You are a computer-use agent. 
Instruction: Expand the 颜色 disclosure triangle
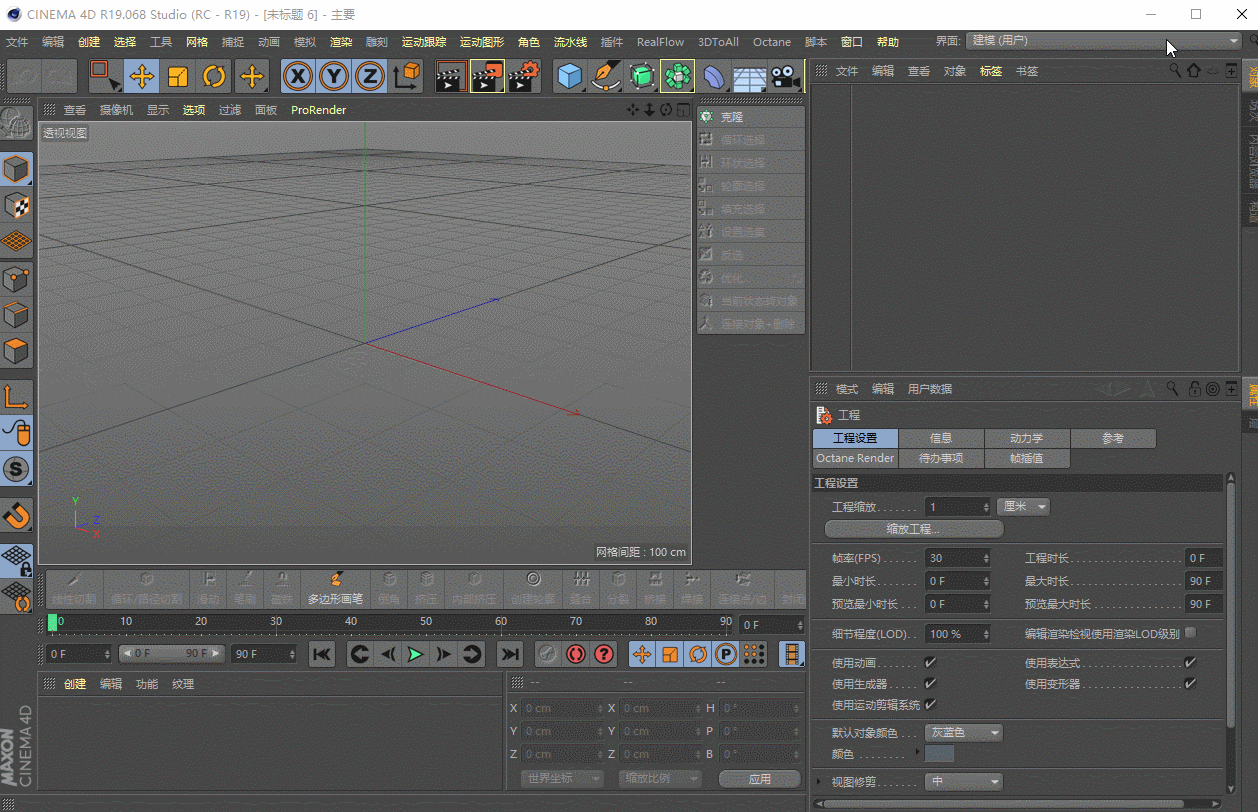coord(917,752)
